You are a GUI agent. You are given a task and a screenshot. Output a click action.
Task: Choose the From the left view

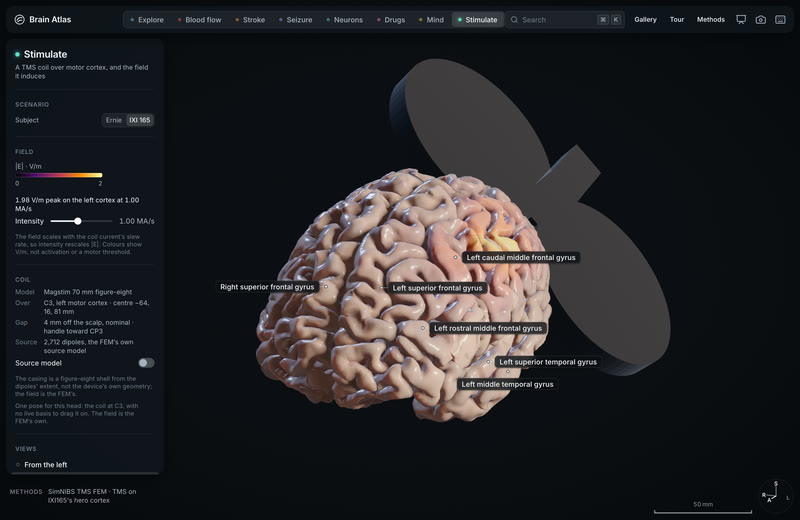[46, 465]
